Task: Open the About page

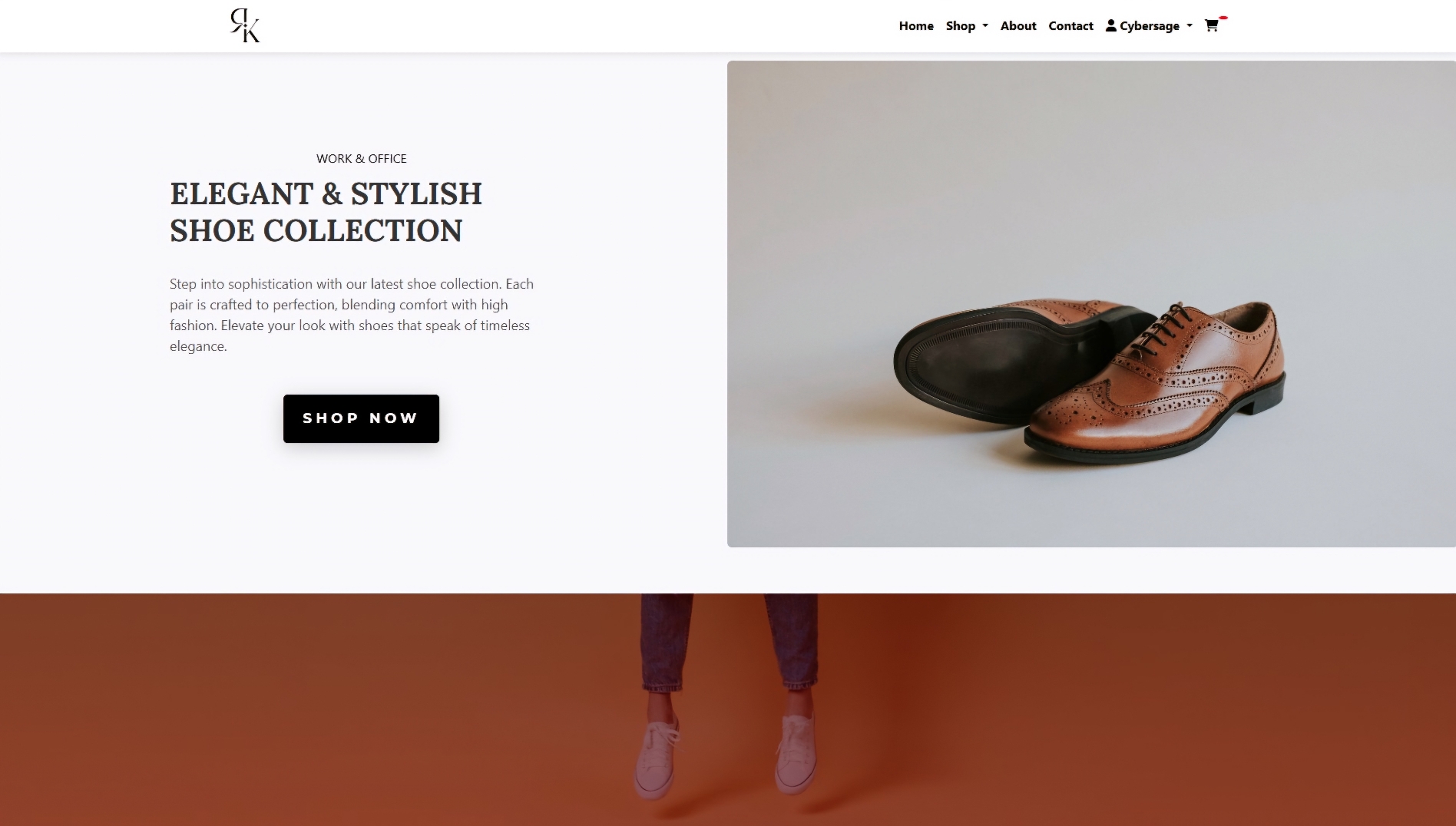Action: (x=1018, y=26)
